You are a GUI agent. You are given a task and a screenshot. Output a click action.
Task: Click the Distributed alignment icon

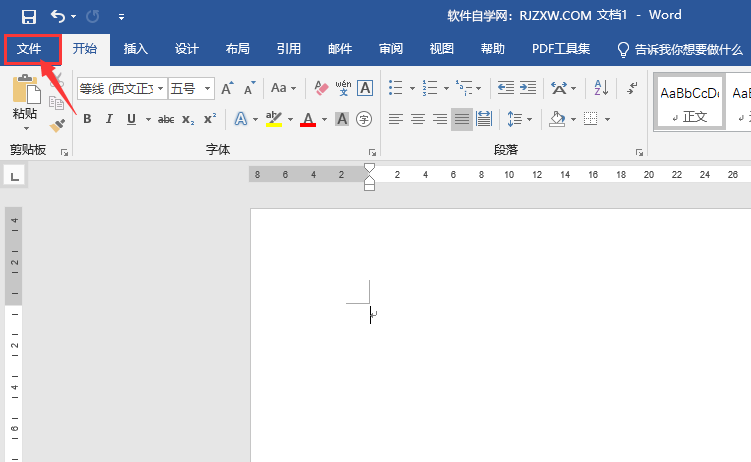pos(484,119)
